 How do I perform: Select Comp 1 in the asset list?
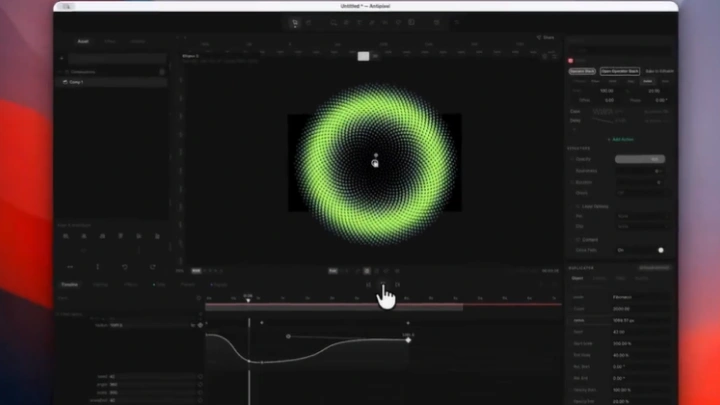[76, 81]
